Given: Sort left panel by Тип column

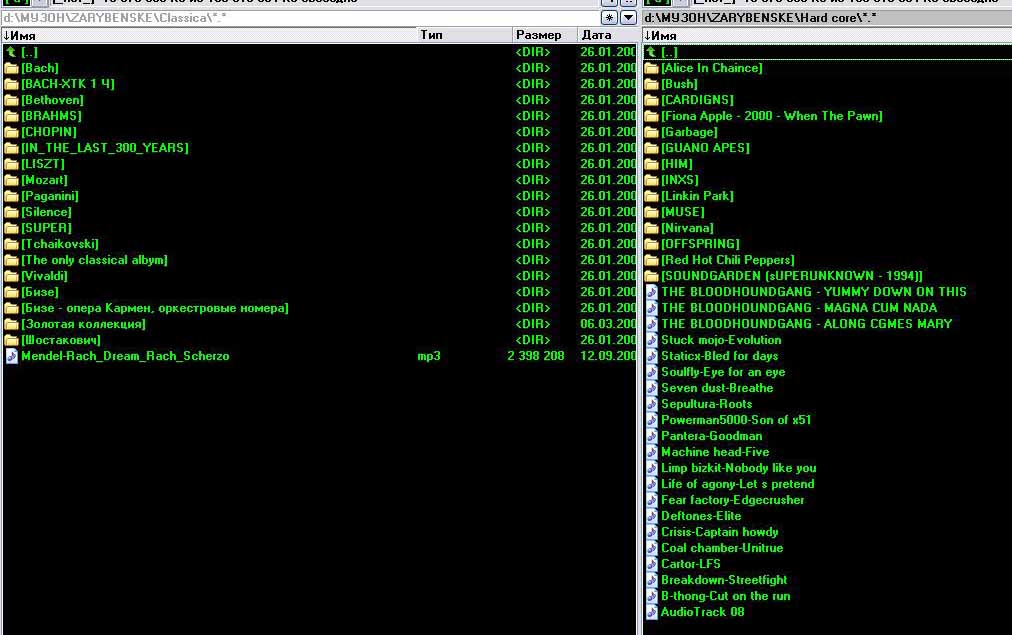Looking at the screenshot, I should pos(465,35).
